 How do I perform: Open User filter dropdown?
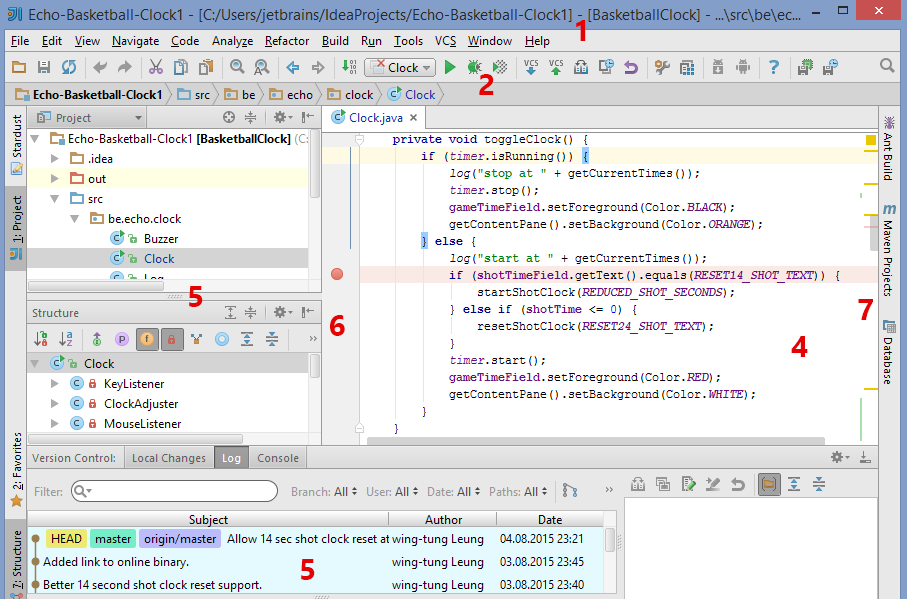[x=392, y=491]
